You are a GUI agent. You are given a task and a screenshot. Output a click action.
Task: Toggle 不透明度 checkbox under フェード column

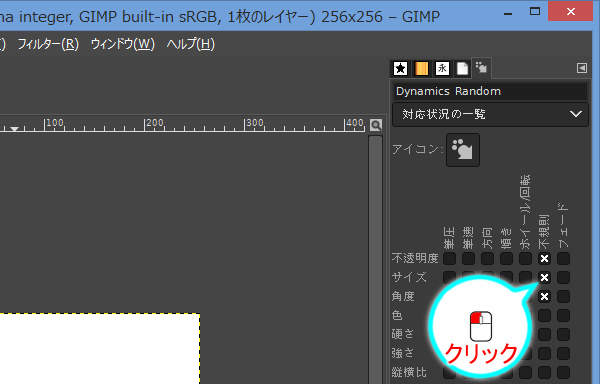click(x=563, y=259)
